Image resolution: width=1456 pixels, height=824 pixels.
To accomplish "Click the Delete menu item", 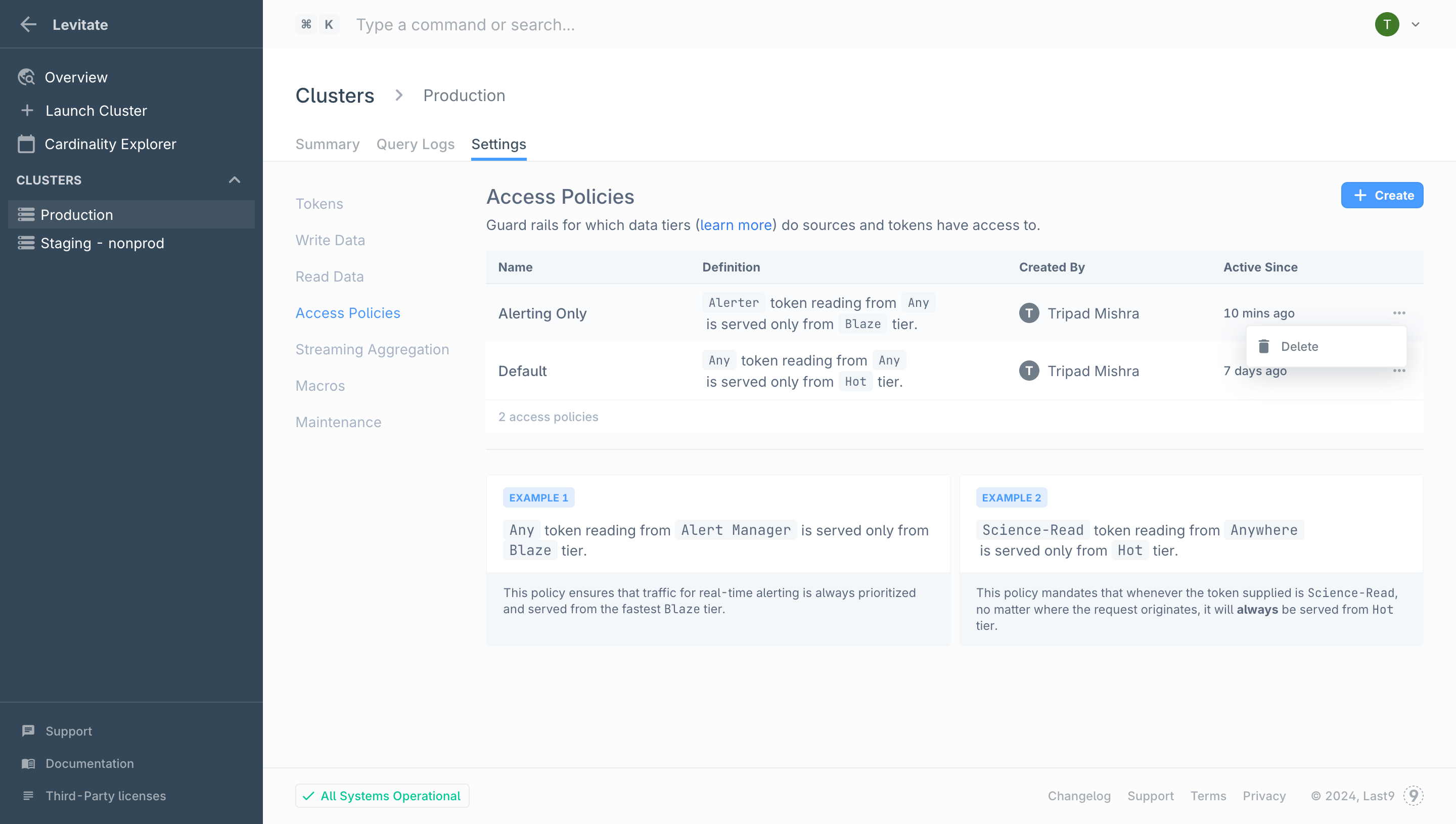I will 1300,346.
